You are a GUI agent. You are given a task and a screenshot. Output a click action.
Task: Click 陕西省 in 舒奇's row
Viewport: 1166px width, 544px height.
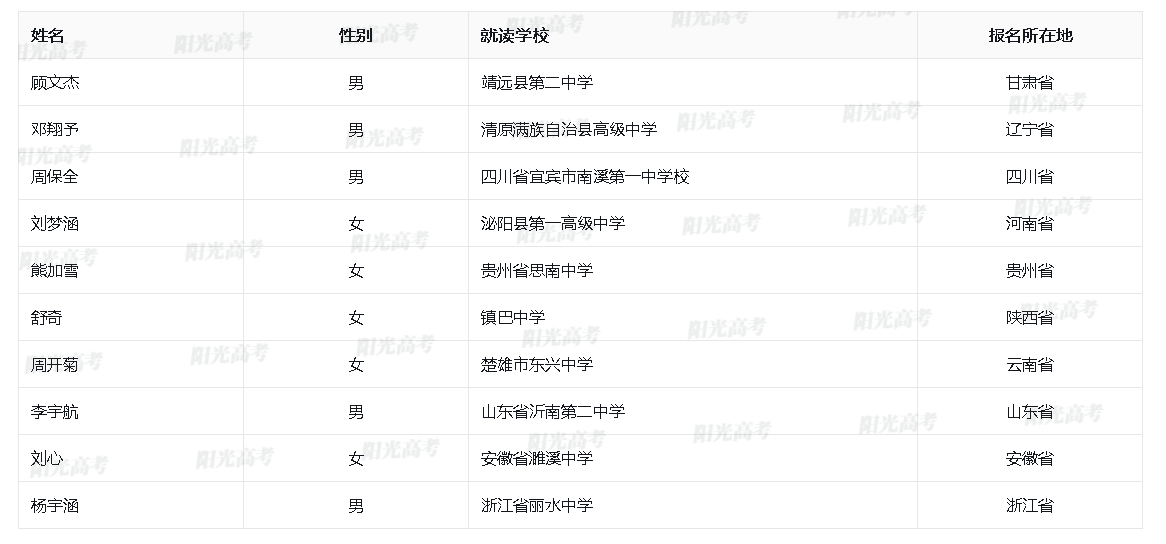[x=1030, y=318]
